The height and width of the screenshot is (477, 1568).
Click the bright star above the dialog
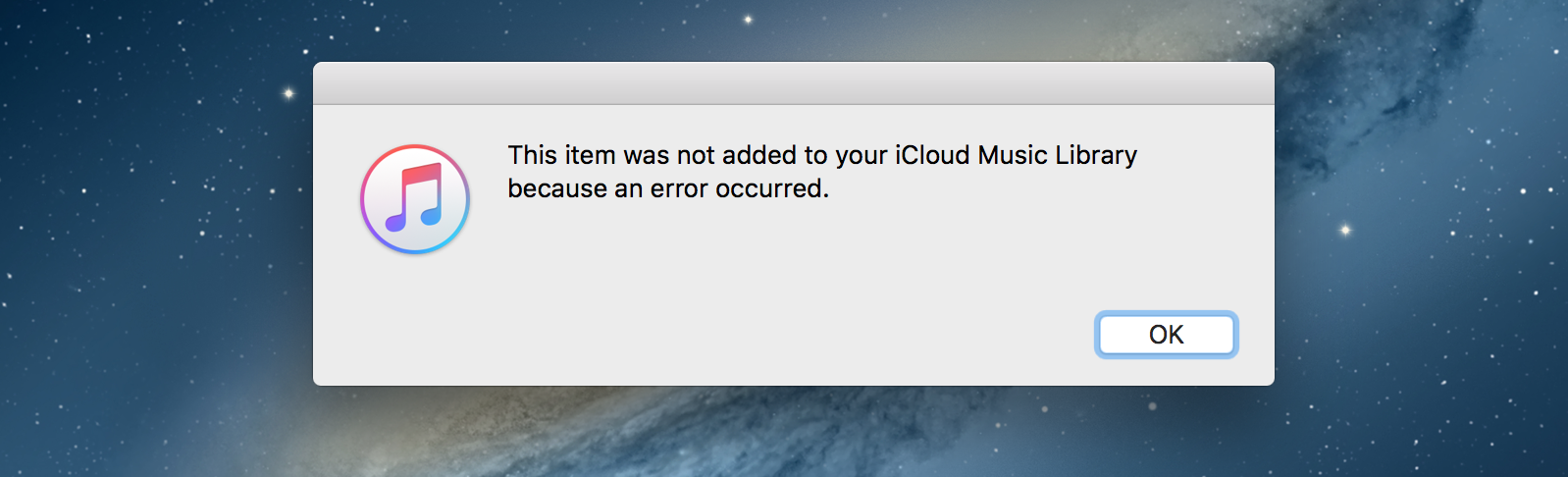tap(748, 19)
